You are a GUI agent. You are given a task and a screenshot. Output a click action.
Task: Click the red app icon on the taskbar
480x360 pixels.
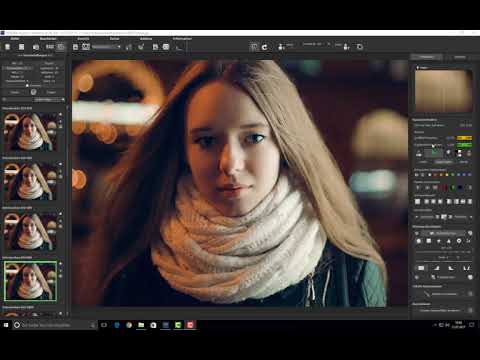coord(190,325)
